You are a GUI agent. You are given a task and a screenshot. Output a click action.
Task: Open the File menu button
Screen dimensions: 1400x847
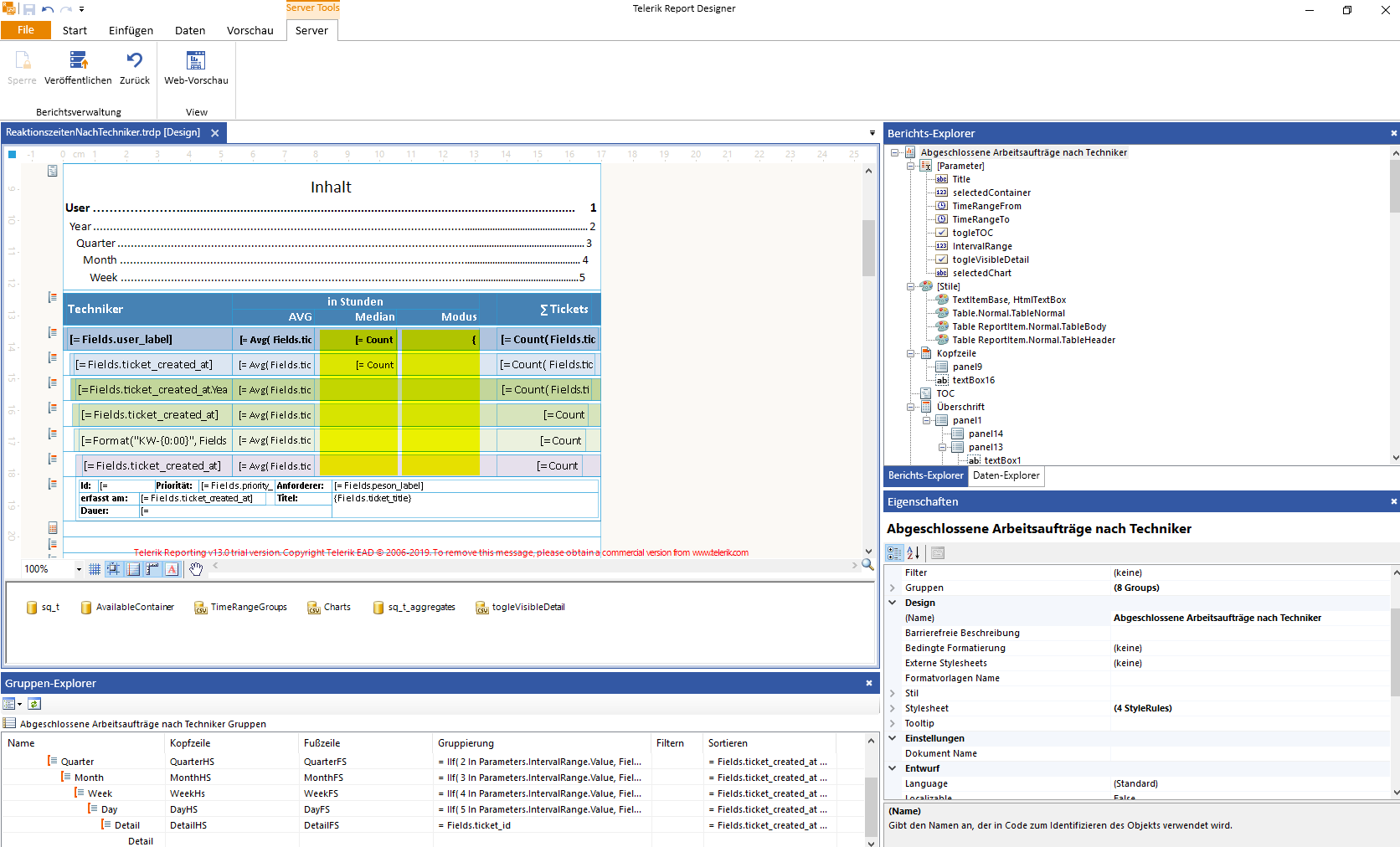click(26, 30)
